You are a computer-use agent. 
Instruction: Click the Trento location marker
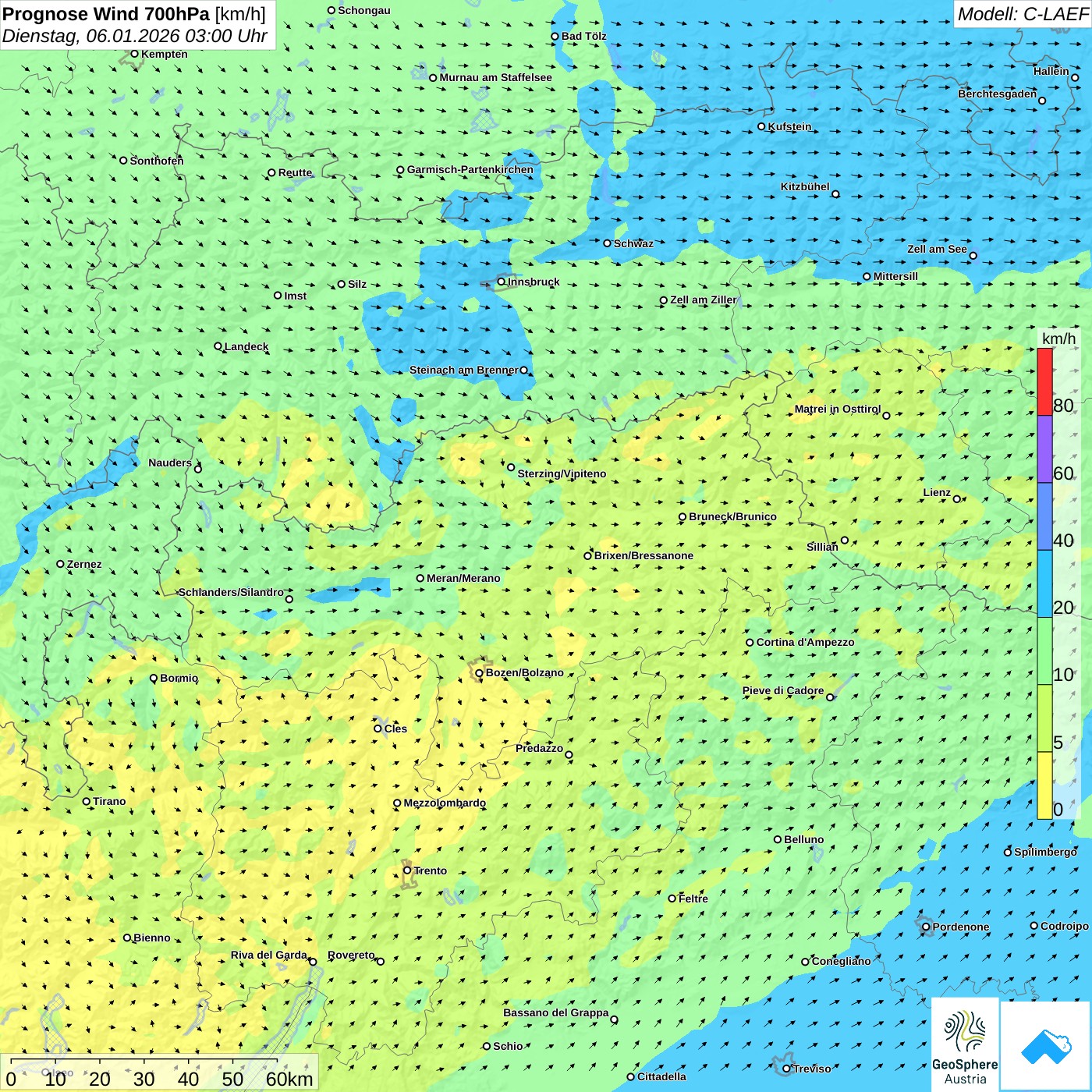click(407, 870)
